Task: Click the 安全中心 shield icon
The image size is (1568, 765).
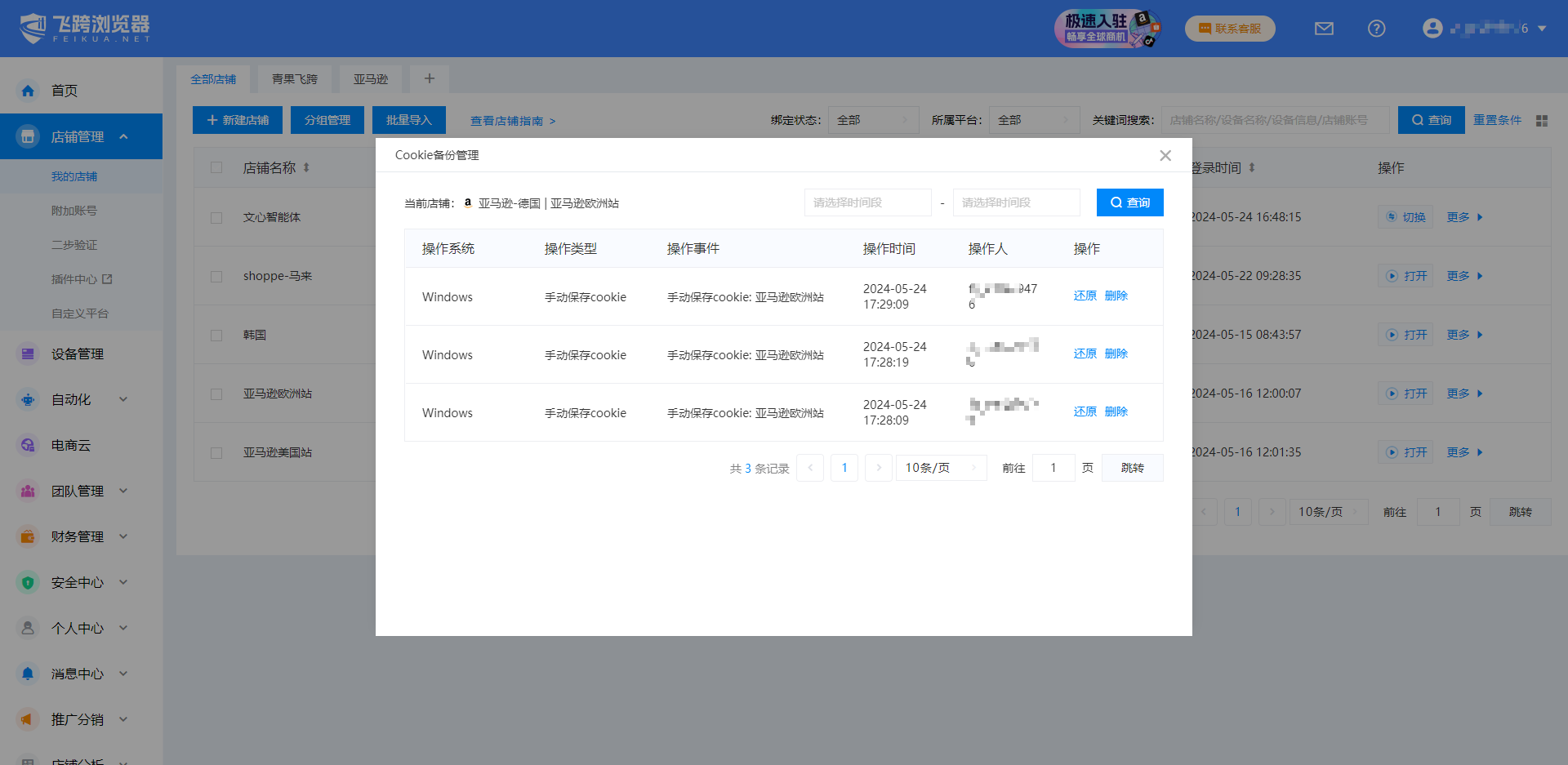Action: point(28,582)
